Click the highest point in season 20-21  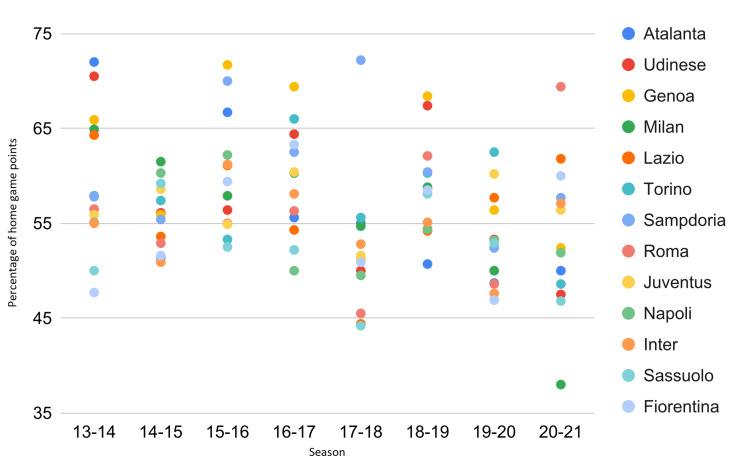pos(561,87)
